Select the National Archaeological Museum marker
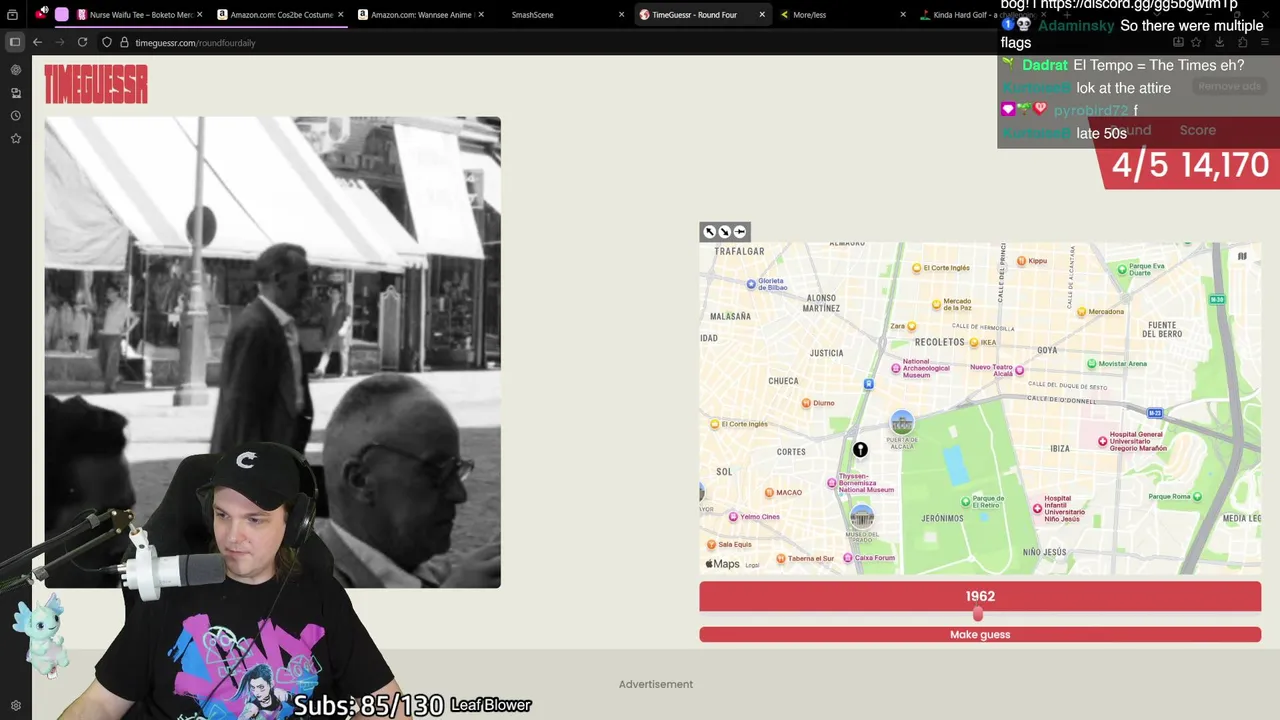Screen dimensions: 1280x720 (897, 368)
